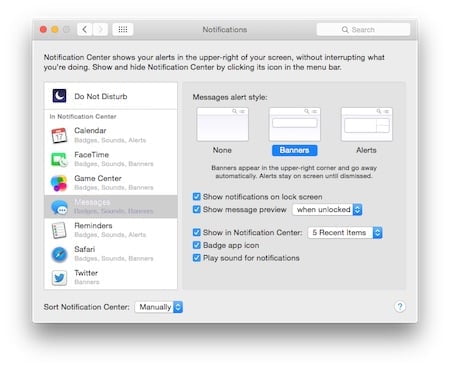Image resolution: width=450 pixels, height=369 pixels.
Task: Select the Messages speech bubble icon
Action: point(59,207)
